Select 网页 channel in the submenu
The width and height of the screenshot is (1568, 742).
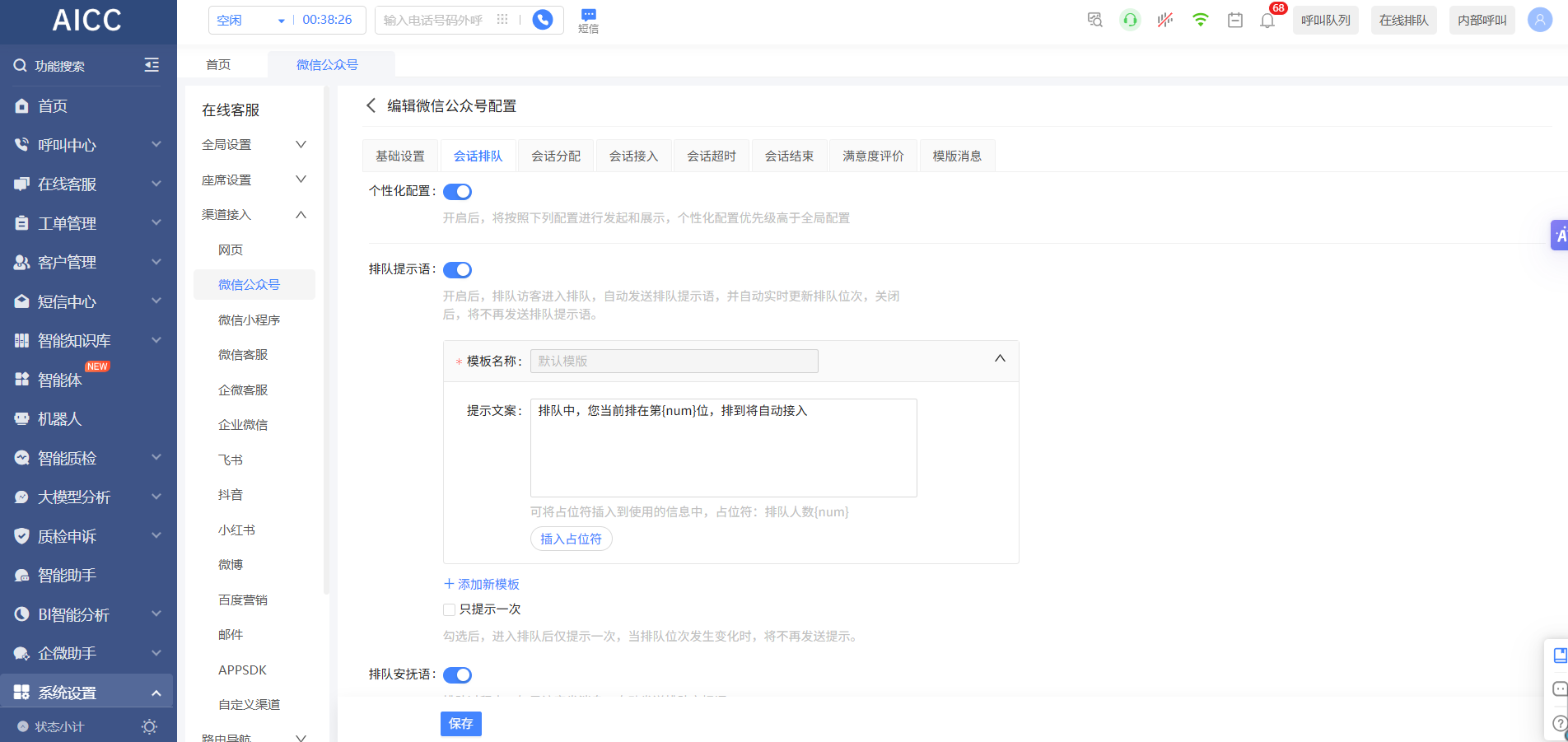pyautogui.click(x=254, y=250)
